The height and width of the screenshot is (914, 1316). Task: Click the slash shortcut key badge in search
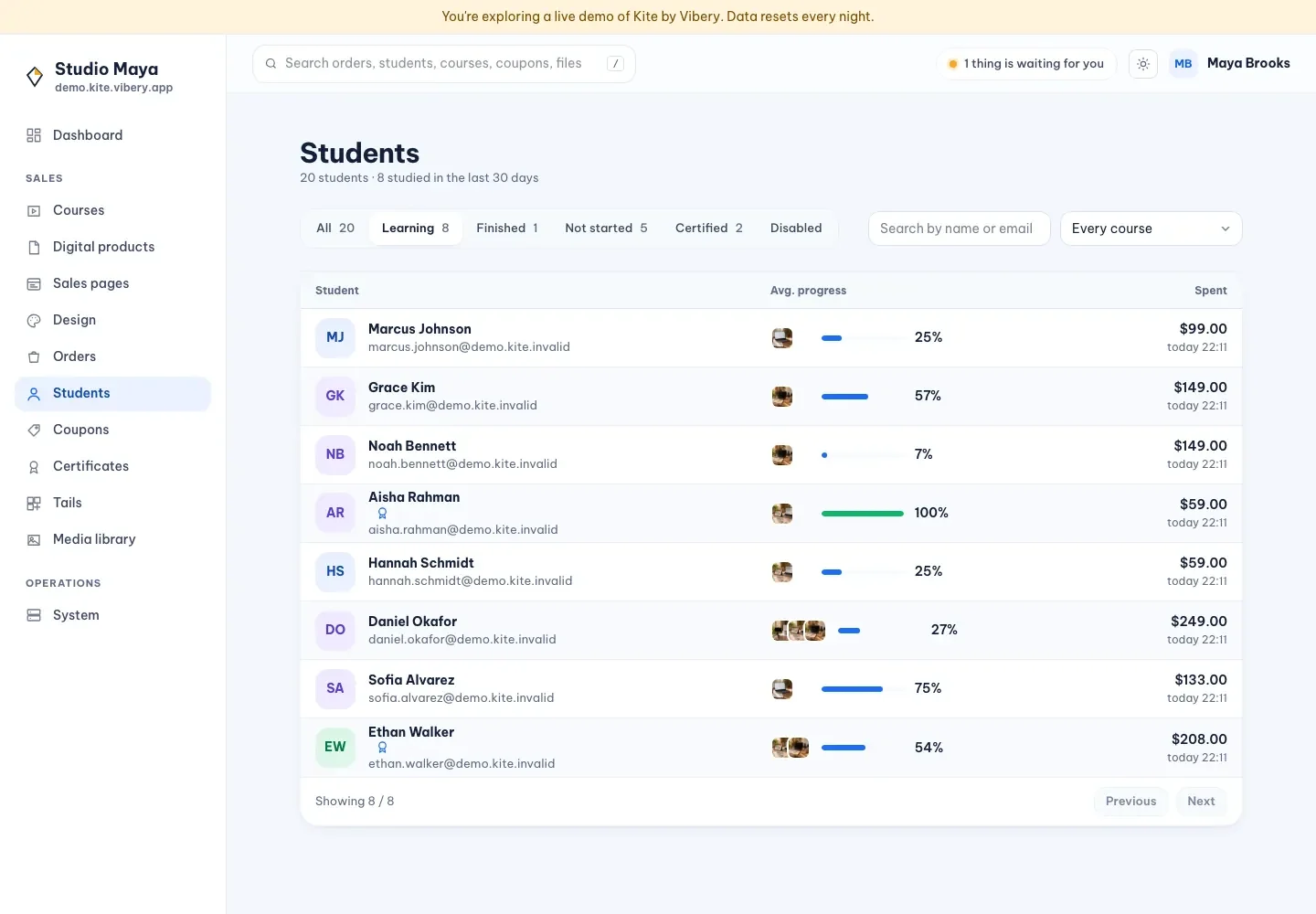click(x=616, y=64)
